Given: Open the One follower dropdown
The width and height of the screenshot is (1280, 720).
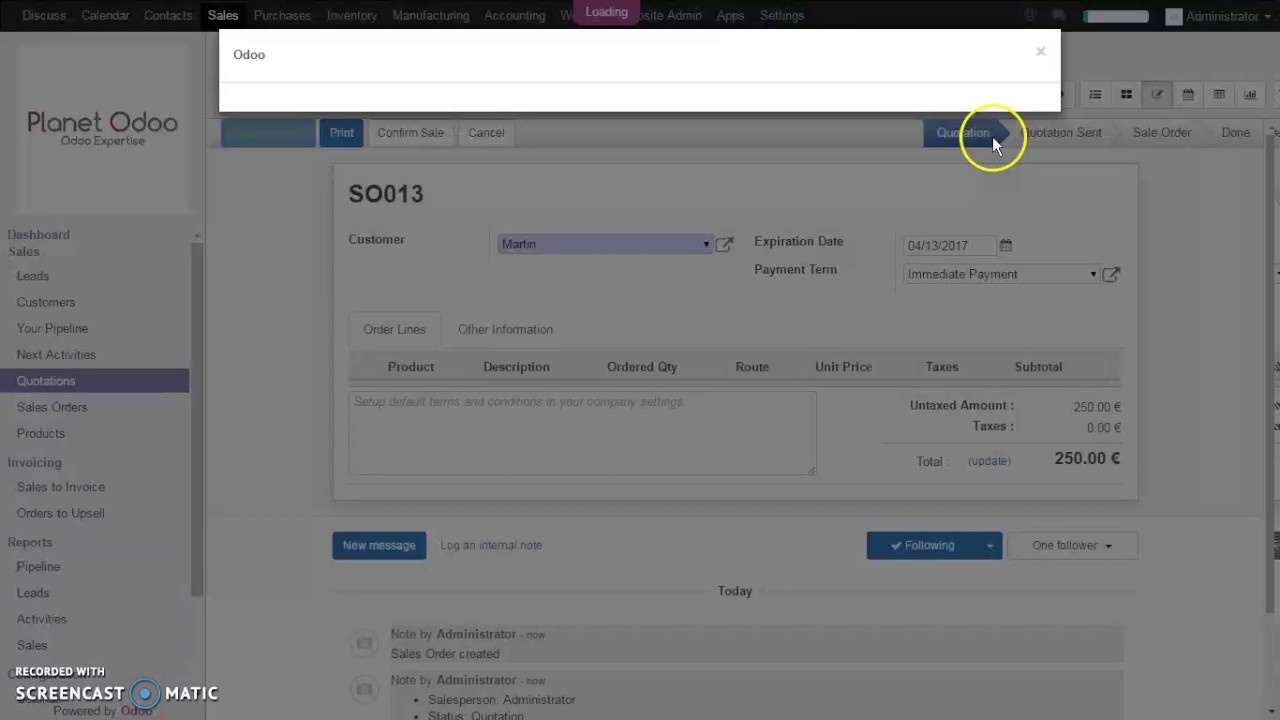Looking at the screenshot, I should tap(1071, 545).
